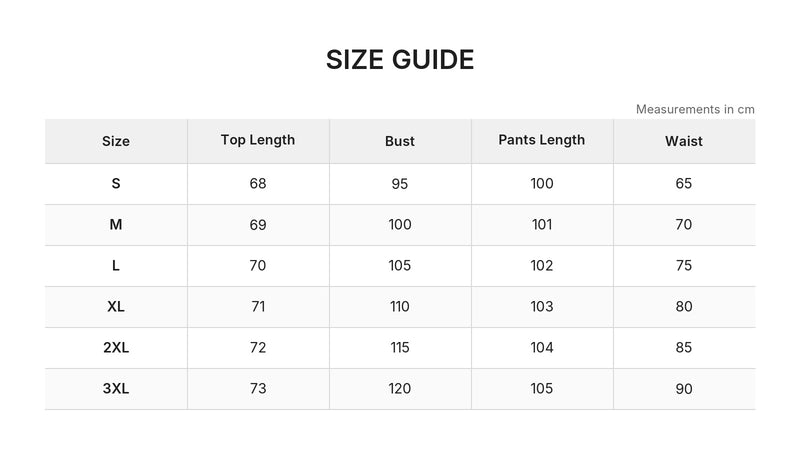
Task: Click the SIZE GUIDE heading
Action: pos(400,60)
